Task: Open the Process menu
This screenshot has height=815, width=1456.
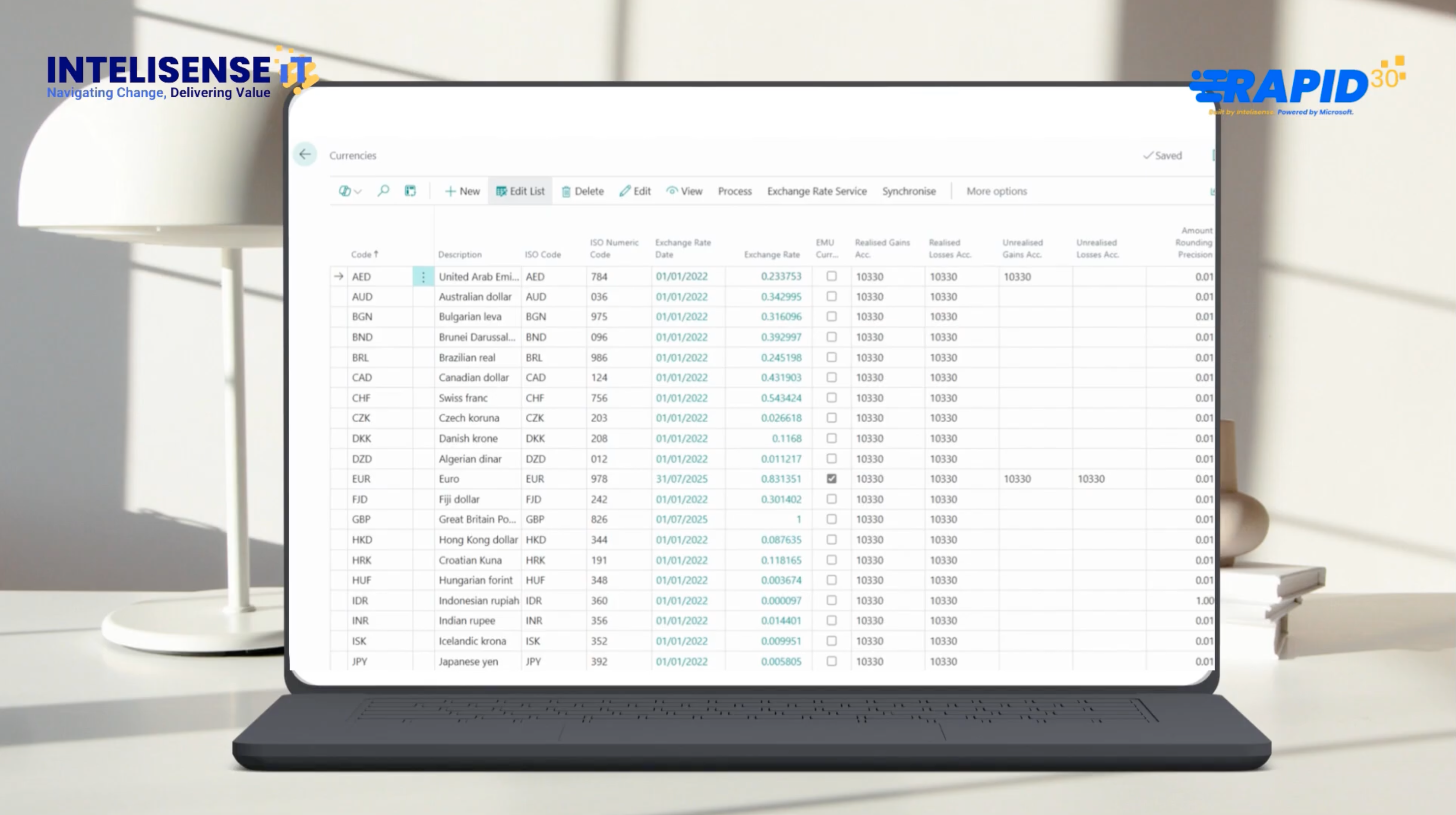Action: 734,191
